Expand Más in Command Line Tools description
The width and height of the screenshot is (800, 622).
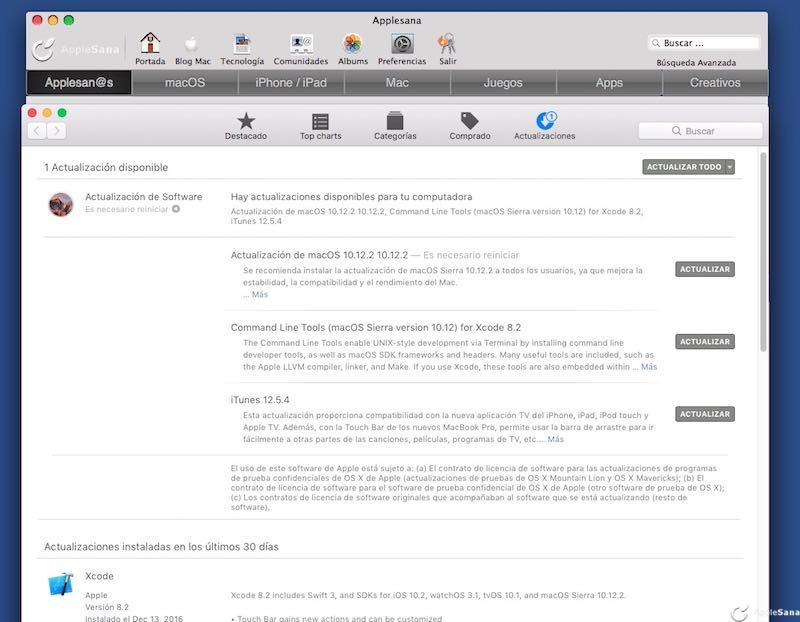[x=649, y=367]
